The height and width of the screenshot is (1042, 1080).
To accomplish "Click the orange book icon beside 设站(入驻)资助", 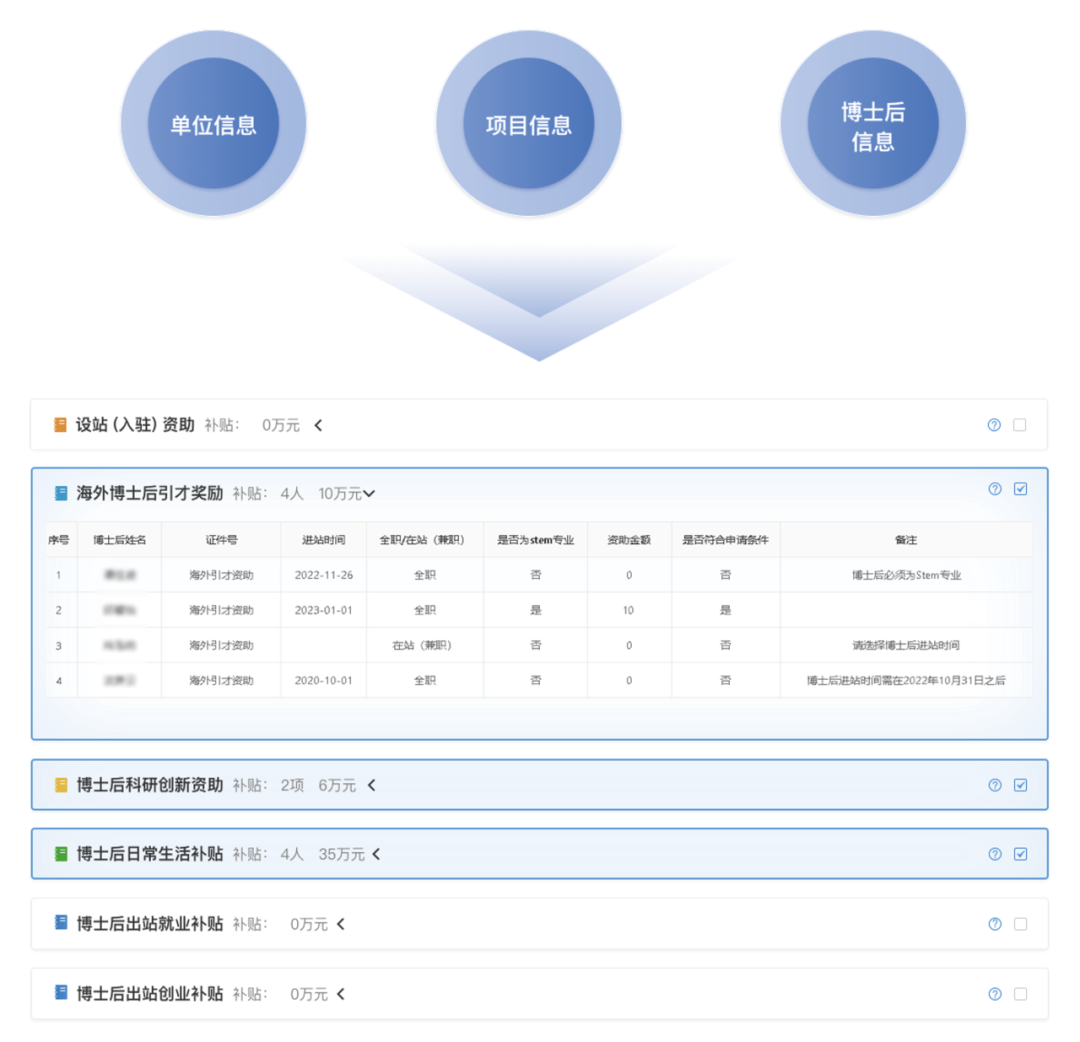I will point(60,425).
